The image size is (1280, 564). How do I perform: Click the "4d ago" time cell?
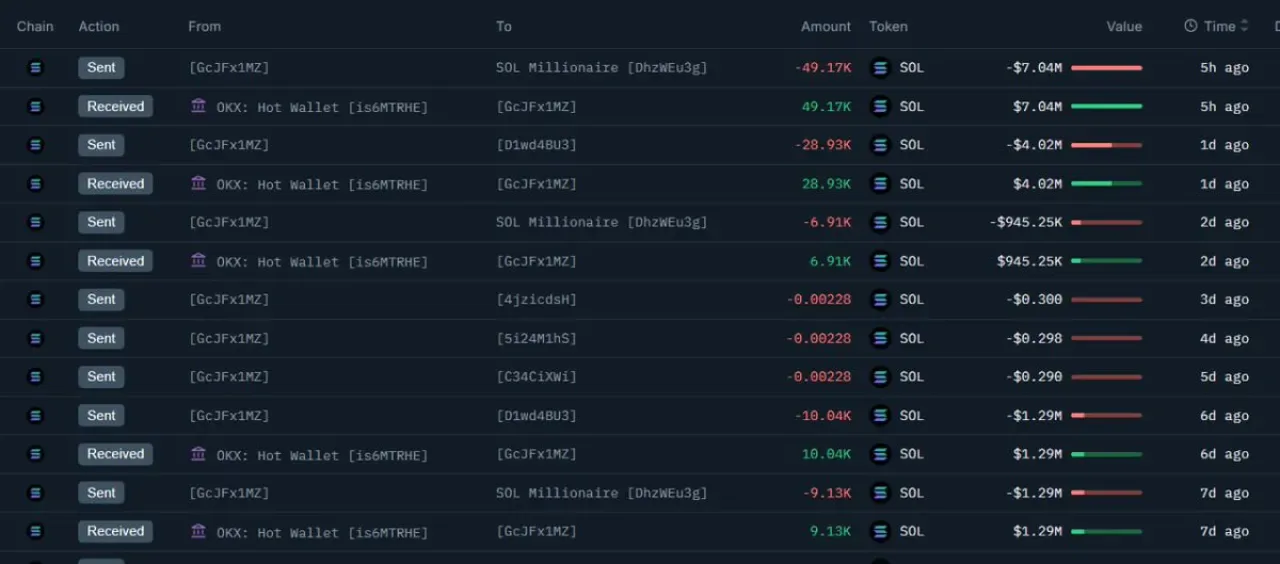click(1224, 338)
